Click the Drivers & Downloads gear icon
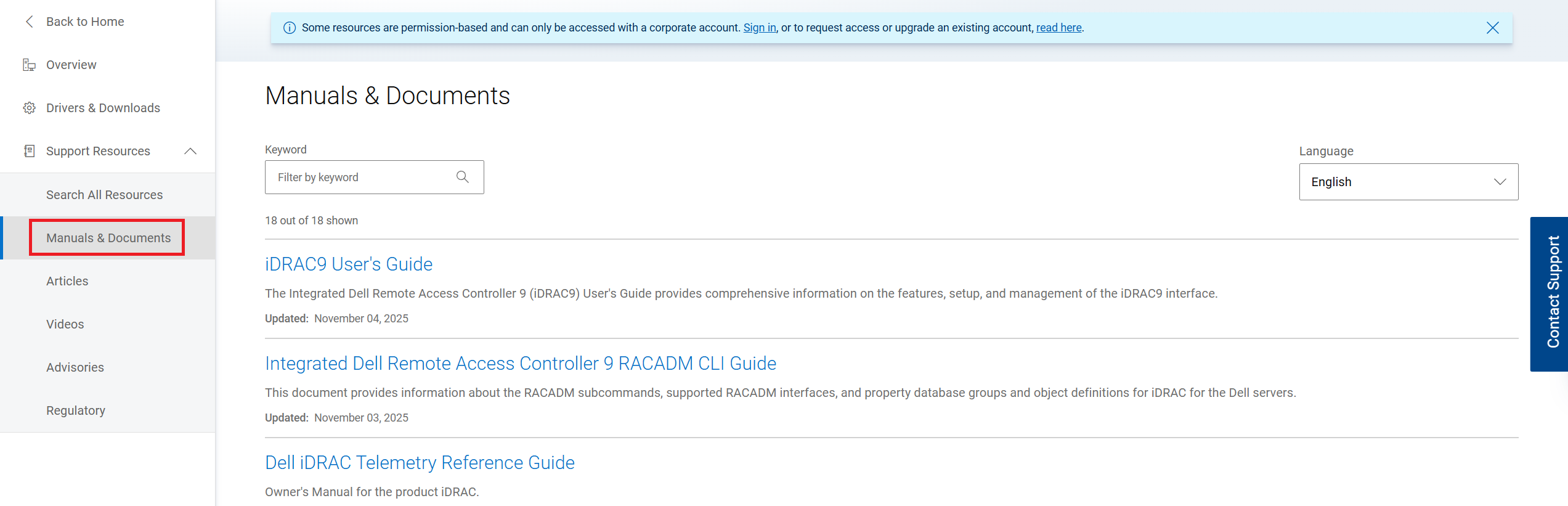This screenshot has height=506, width=1568. click(x=29, y=108)
